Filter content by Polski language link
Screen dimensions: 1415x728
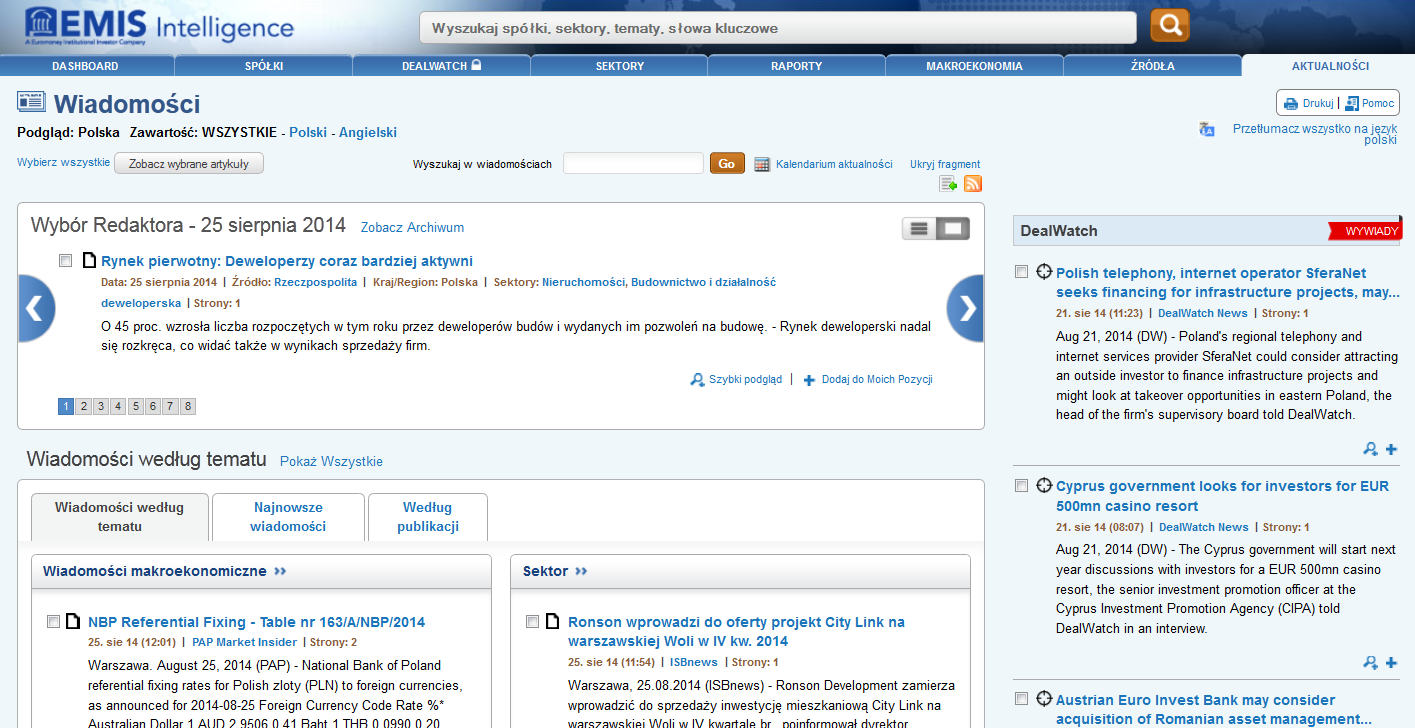tap(308, 132)
